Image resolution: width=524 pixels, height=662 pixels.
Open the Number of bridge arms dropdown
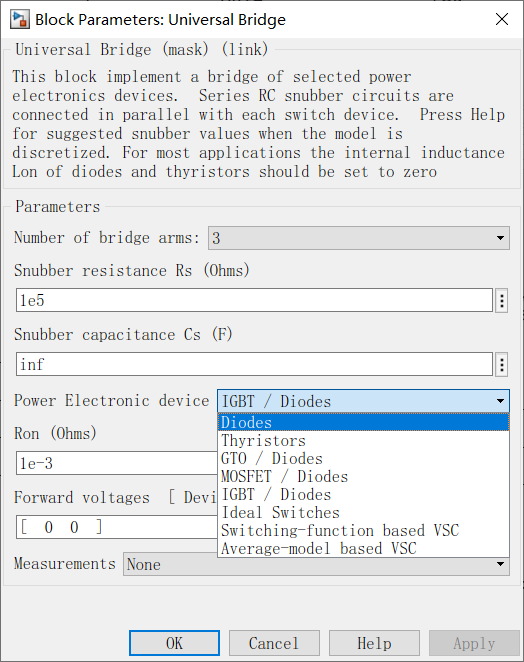[358, 238]
